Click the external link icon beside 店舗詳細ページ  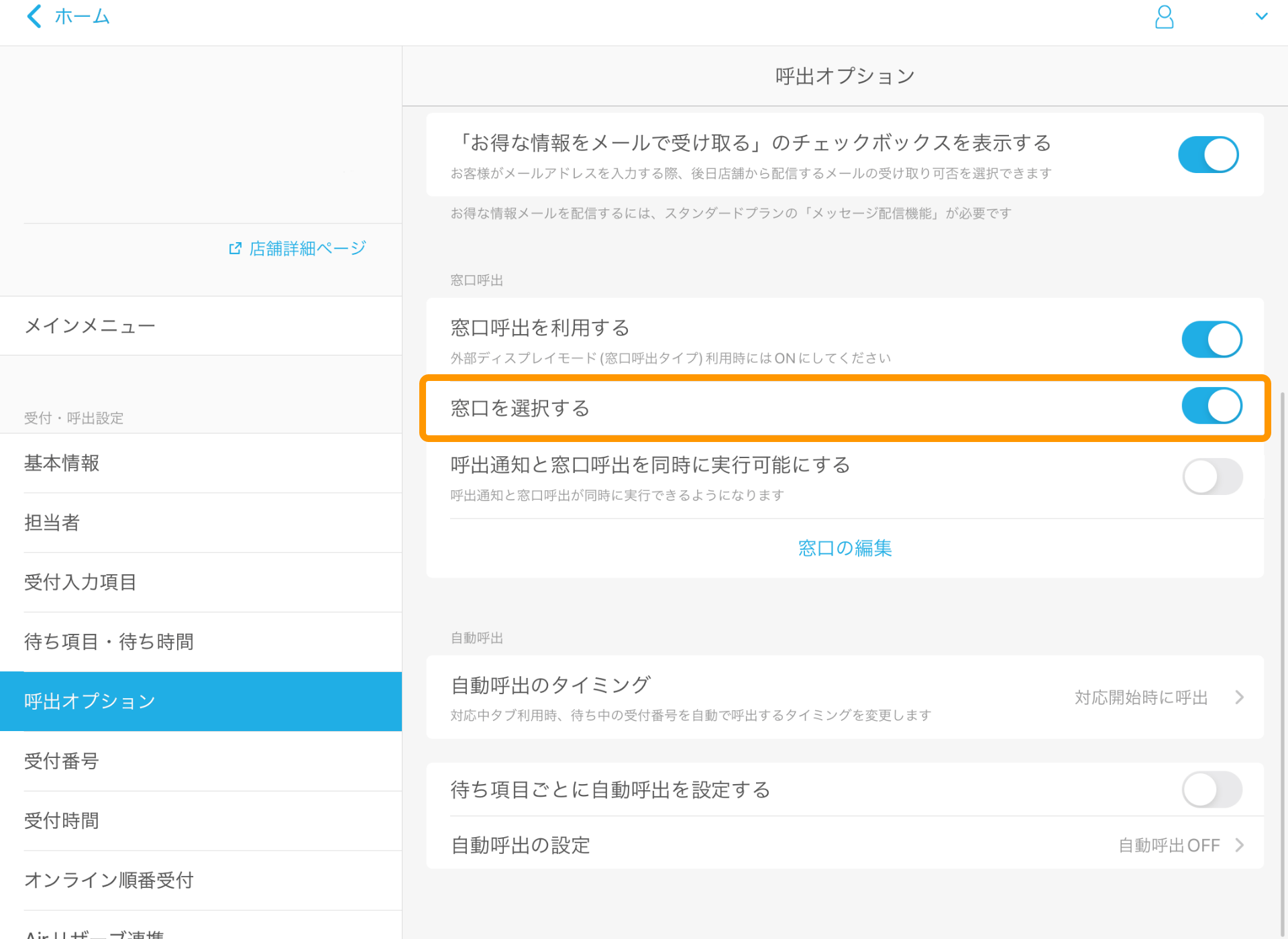click(x=235, y=249)
